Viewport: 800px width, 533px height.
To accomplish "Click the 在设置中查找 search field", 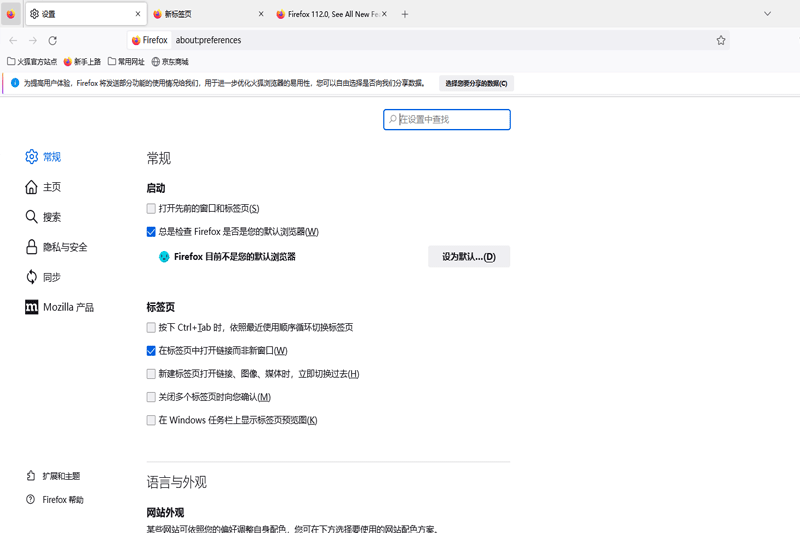I will tap(452, 120).
